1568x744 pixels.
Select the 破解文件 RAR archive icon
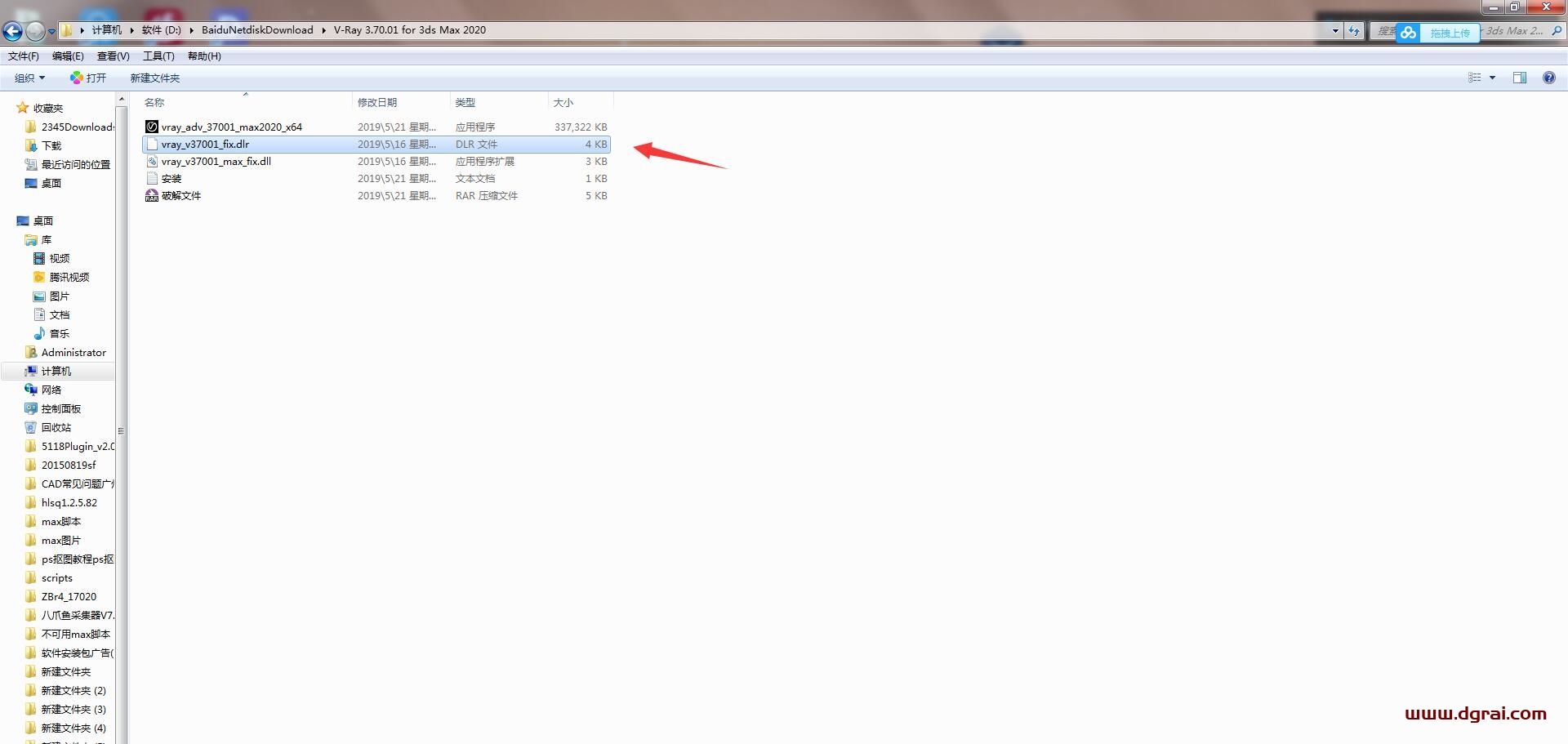(152, 195)
